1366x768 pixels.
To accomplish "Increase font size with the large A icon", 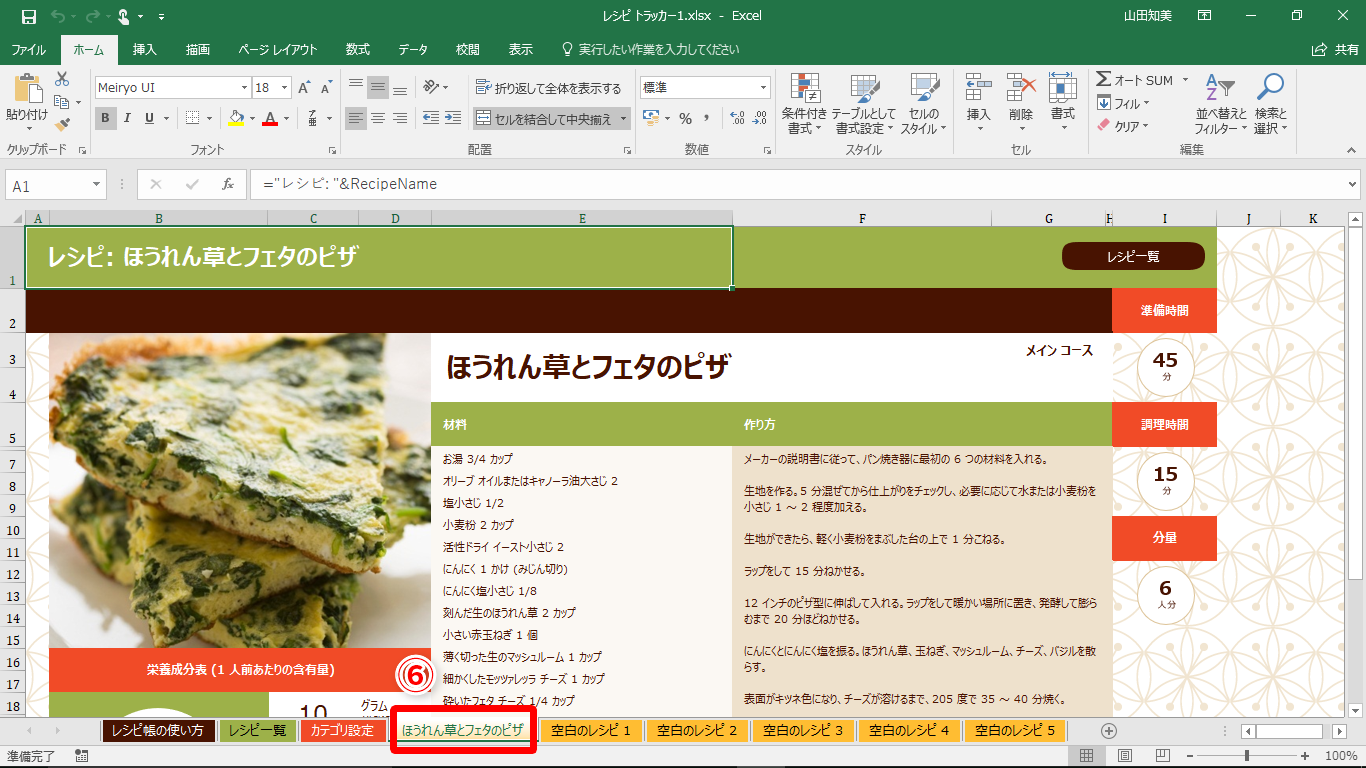I will (x=305, y=88).
